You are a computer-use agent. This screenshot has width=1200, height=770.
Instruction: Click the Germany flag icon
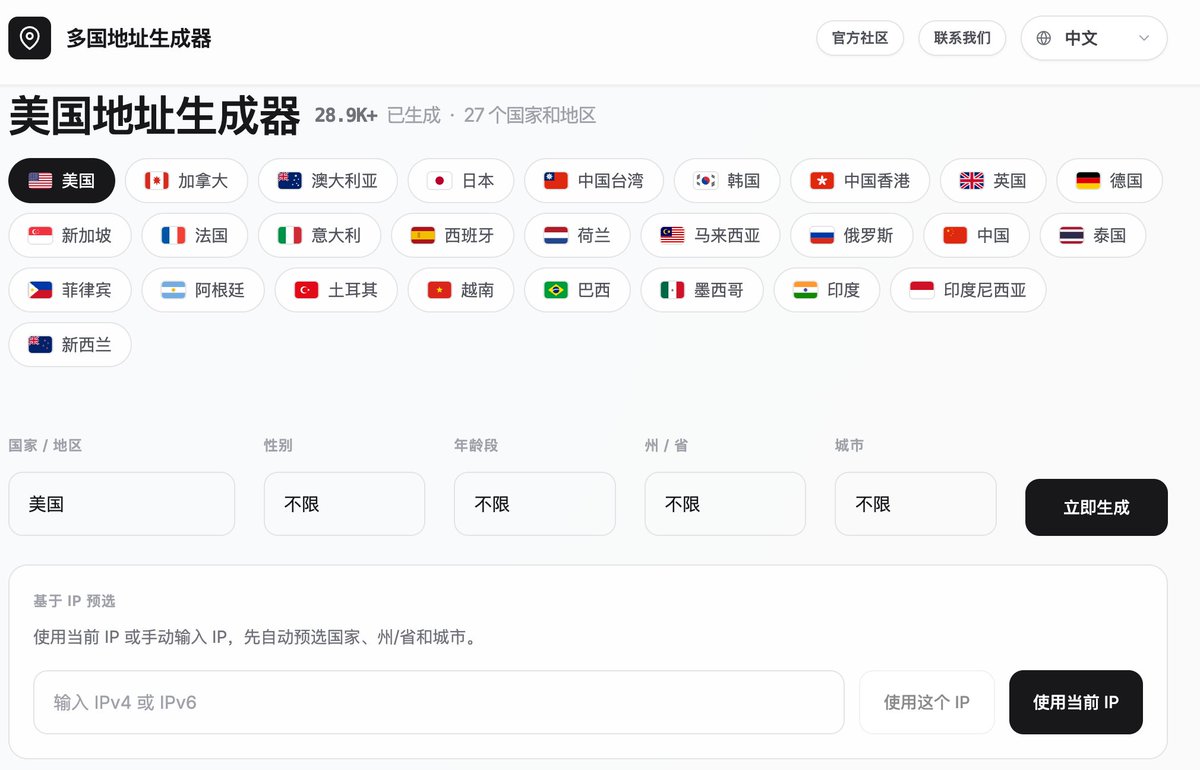coord(1088,181)
